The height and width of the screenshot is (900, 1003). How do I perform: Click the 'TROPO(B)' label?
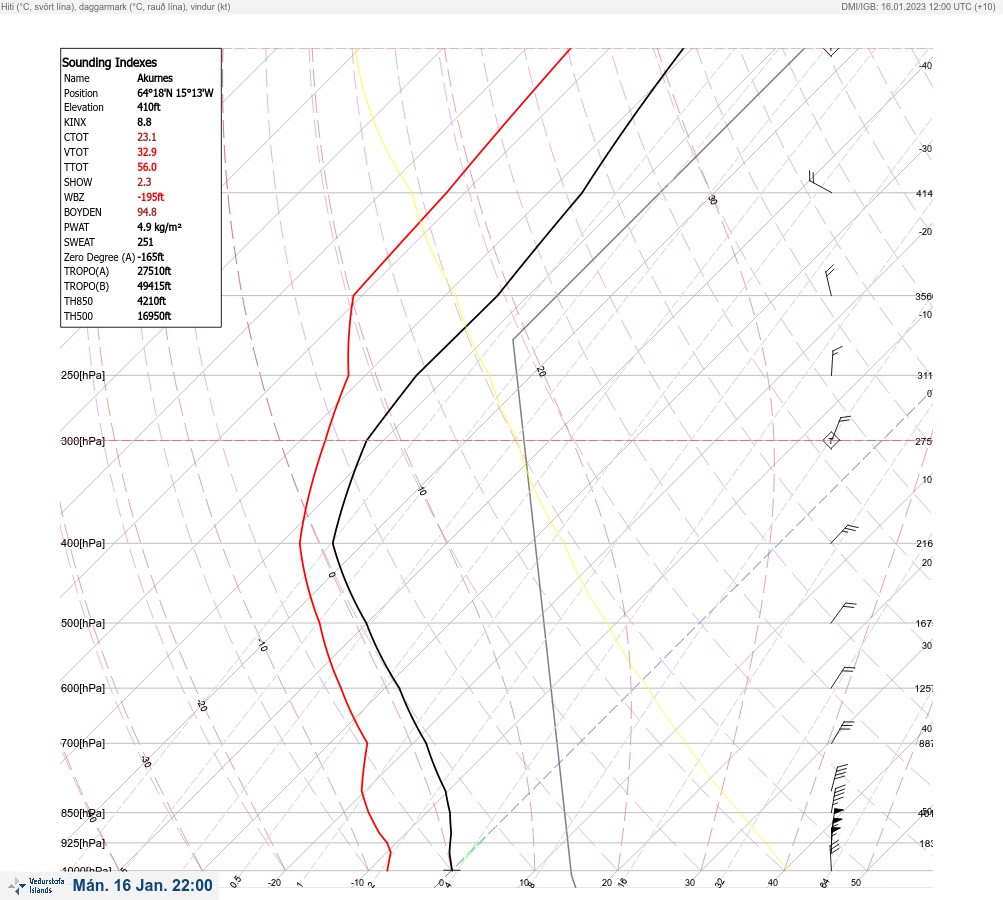point(86,286)
